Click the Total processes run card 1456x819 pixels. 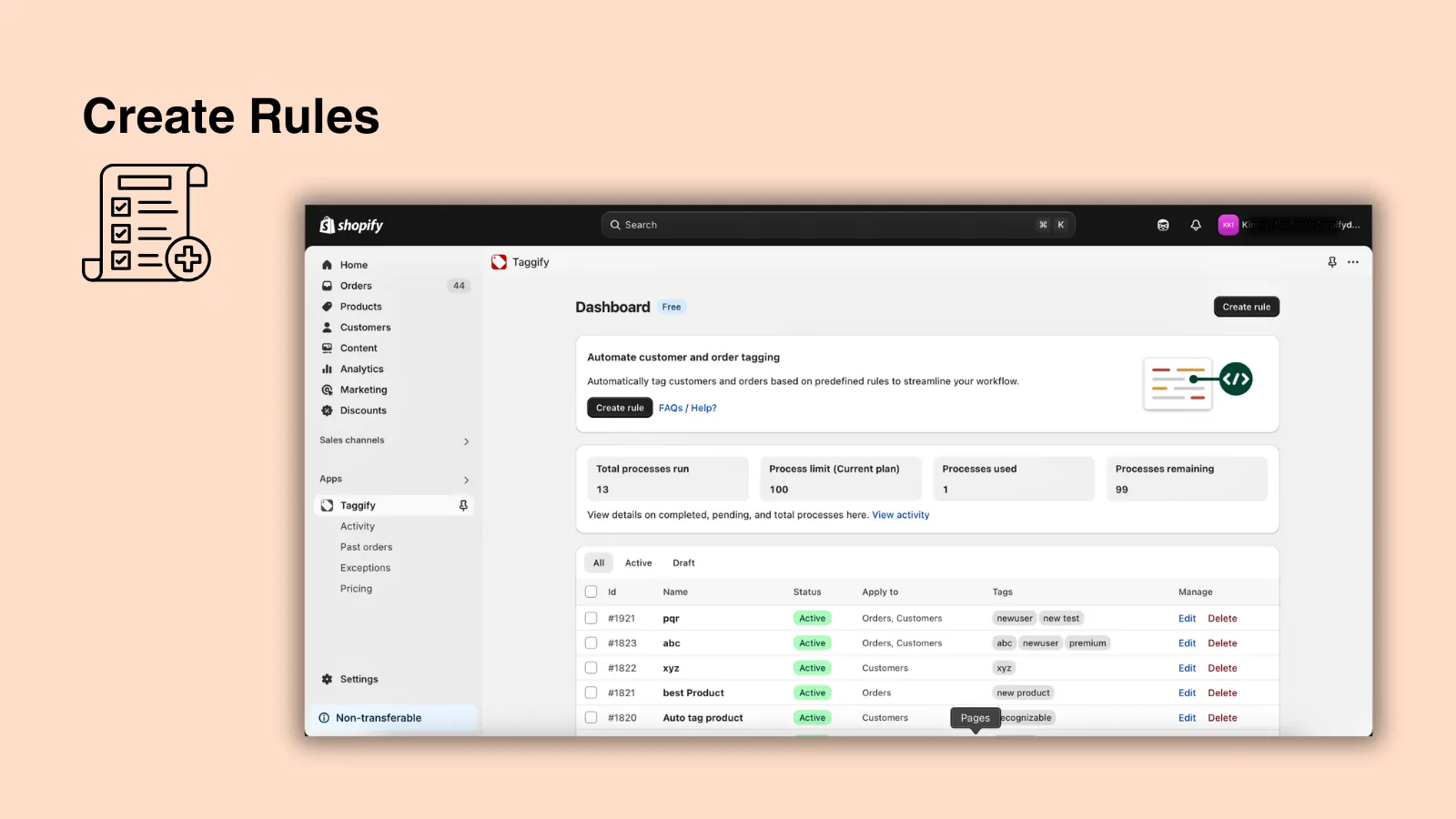click(x=668, y=479)
